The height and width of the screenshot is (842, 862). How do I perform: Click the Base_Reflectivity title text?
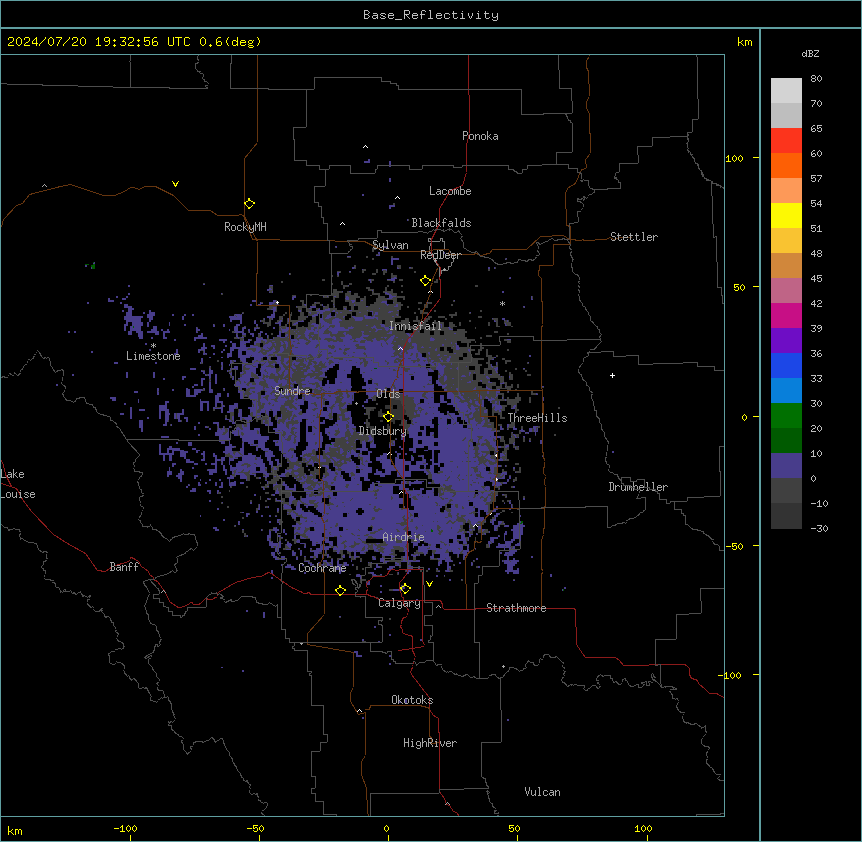click(x=431, y=15)
